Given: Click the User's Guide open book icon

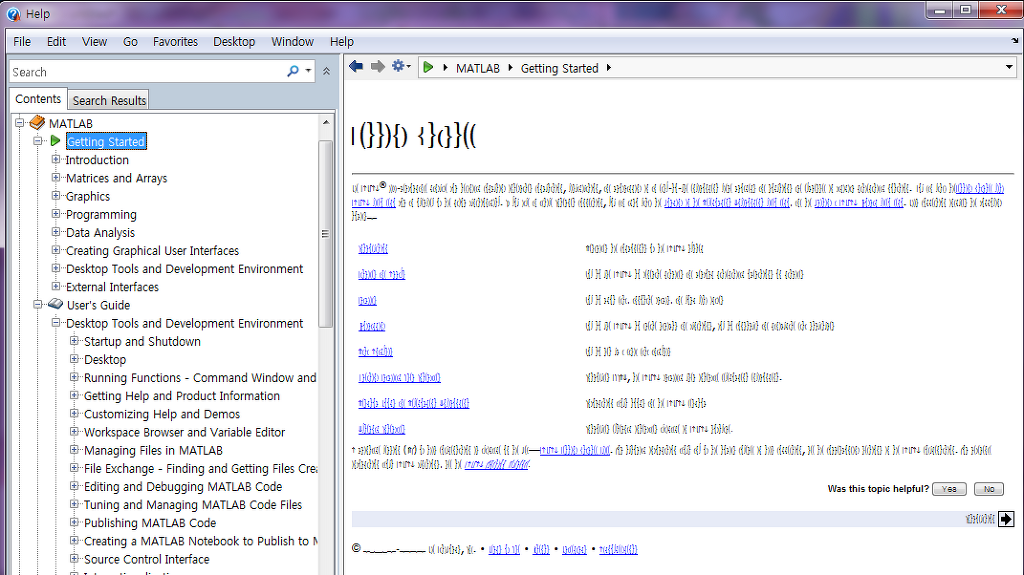Looking at the screenshot, I should pyautogui.click(x=56, y=304).
